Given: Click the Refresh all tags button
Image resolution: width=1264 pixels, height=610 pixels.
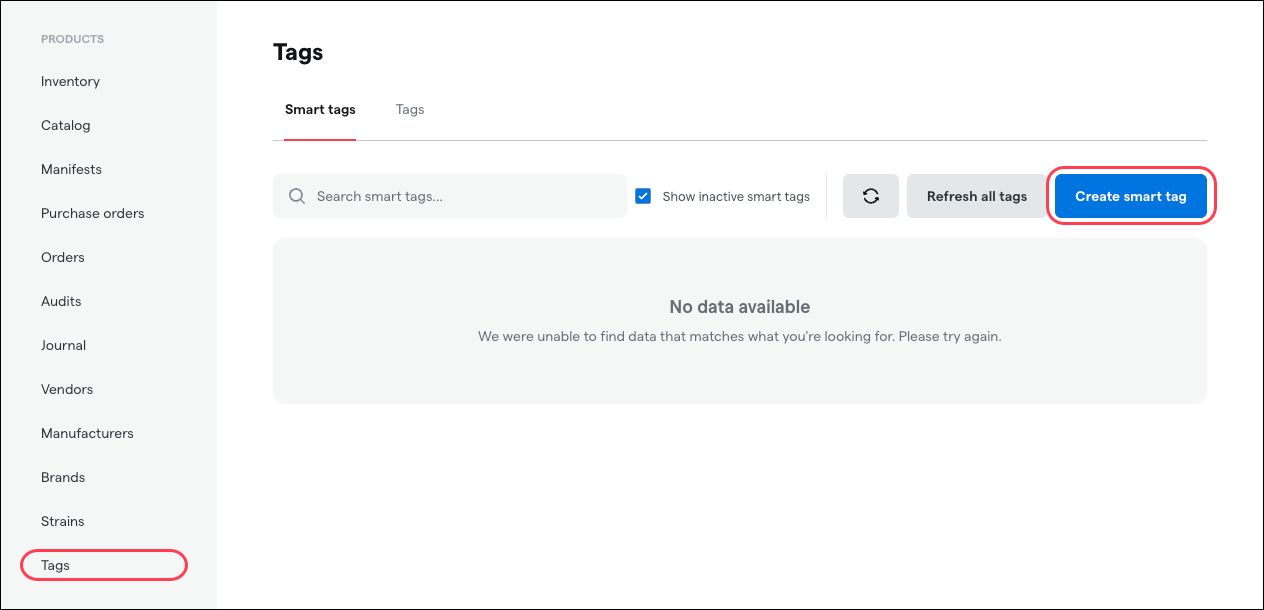Looking at the screenshot, I should [x=977, y=196].
